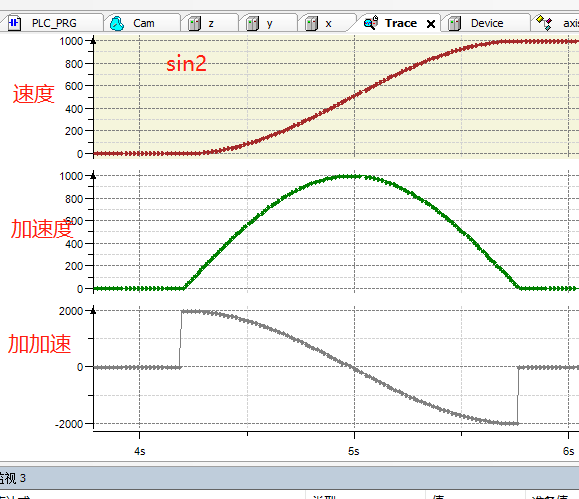Click the Trace magnifier icon
This screenshot has width=579, height=499.
coord(371,23)
